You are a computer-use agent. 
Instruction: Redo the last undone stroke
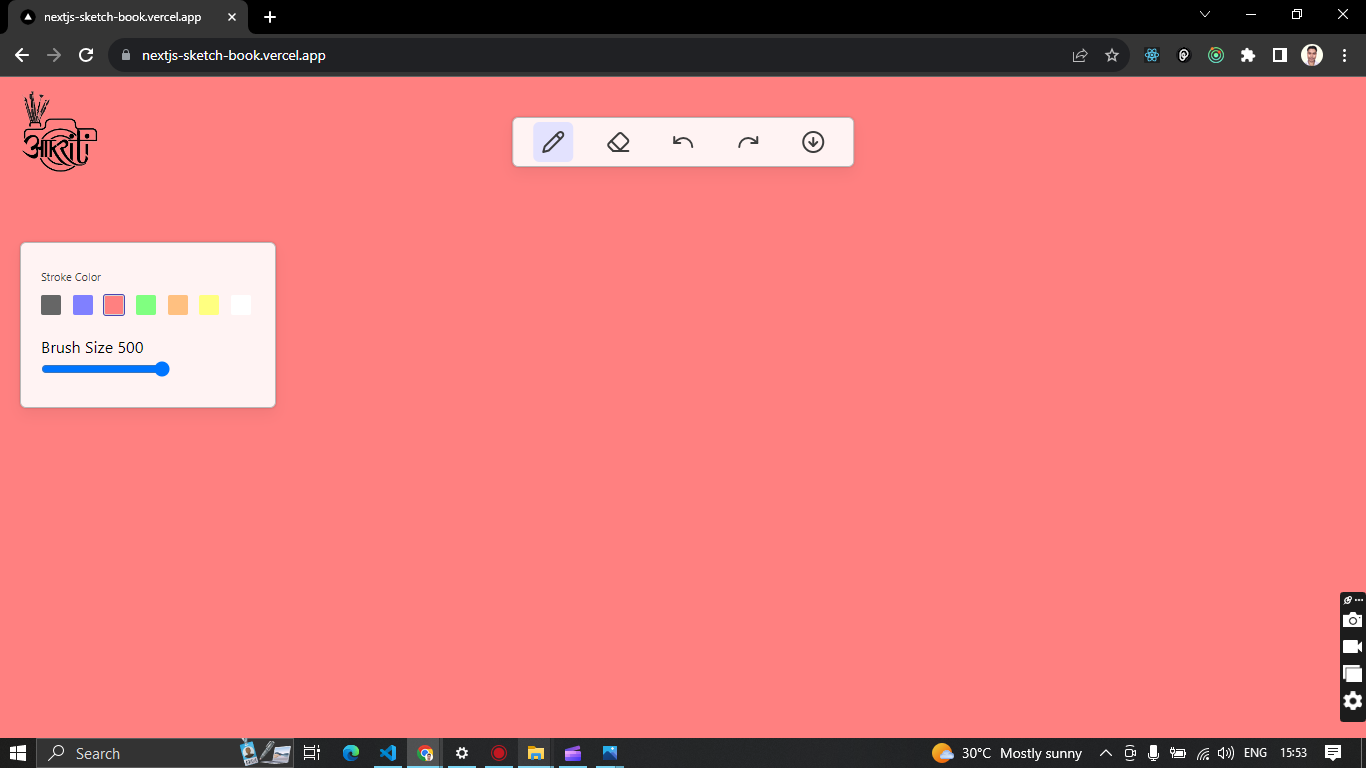(748, 142)
